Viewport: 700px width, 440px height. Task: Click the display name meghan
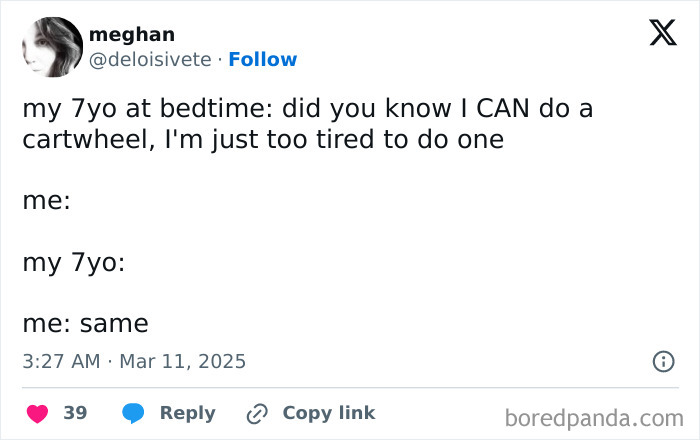pos(131,35)
